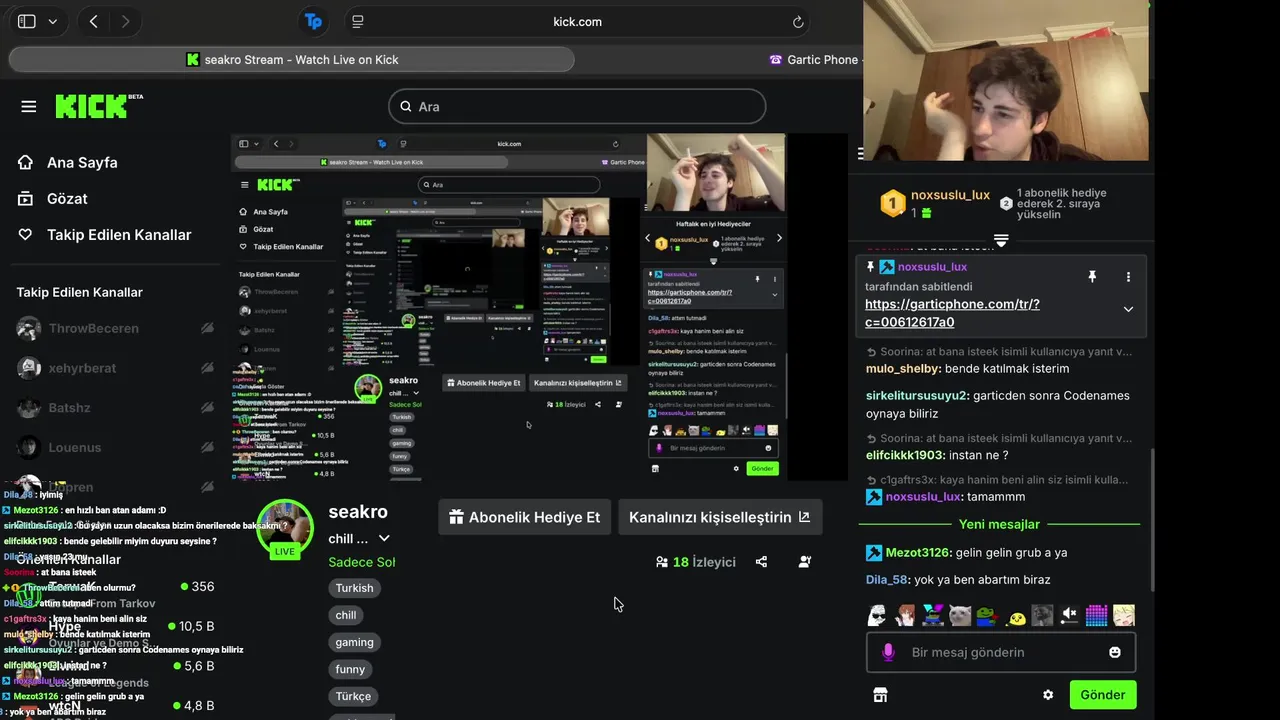Expand the leaderboard with the double-line arrow
Image resolution: width=1280 pixels, height=720 pixels.
pos(1001,240)
